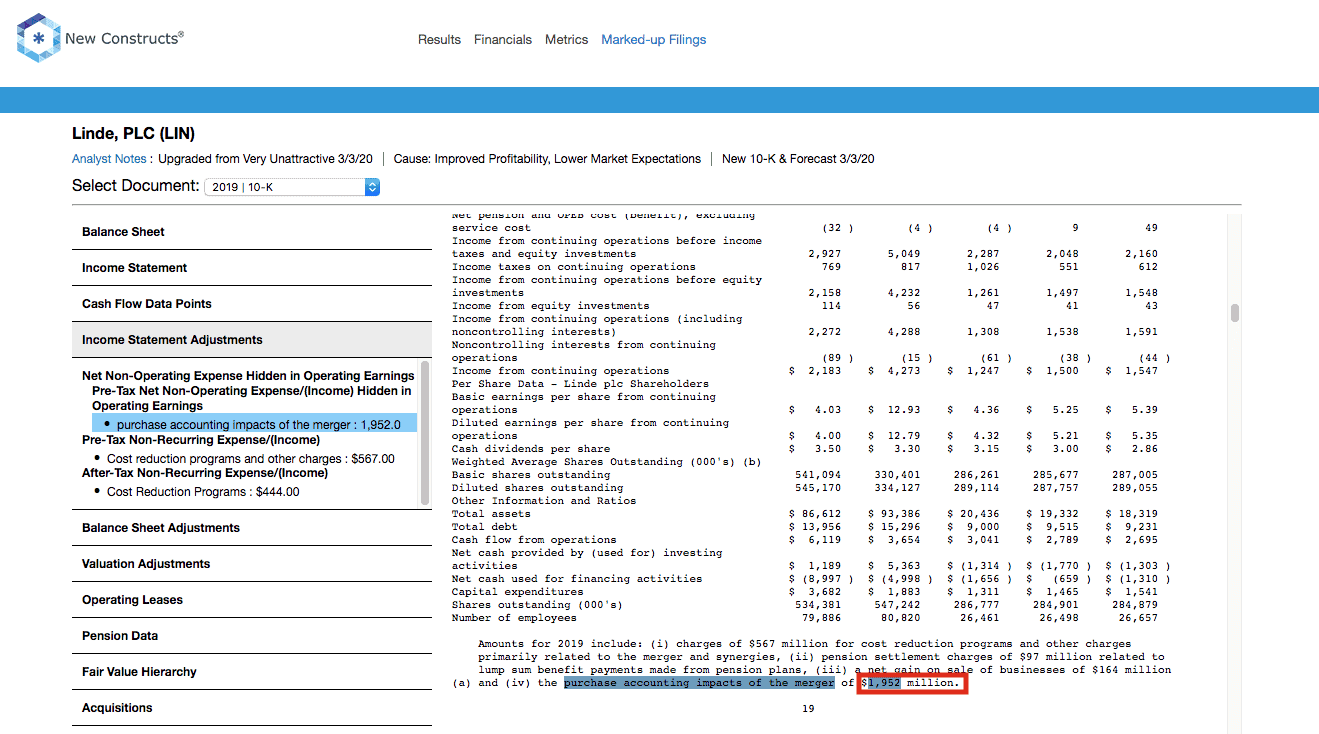
Task: Expand the Balance Sheet section
Action: click(x=252, y=232)
